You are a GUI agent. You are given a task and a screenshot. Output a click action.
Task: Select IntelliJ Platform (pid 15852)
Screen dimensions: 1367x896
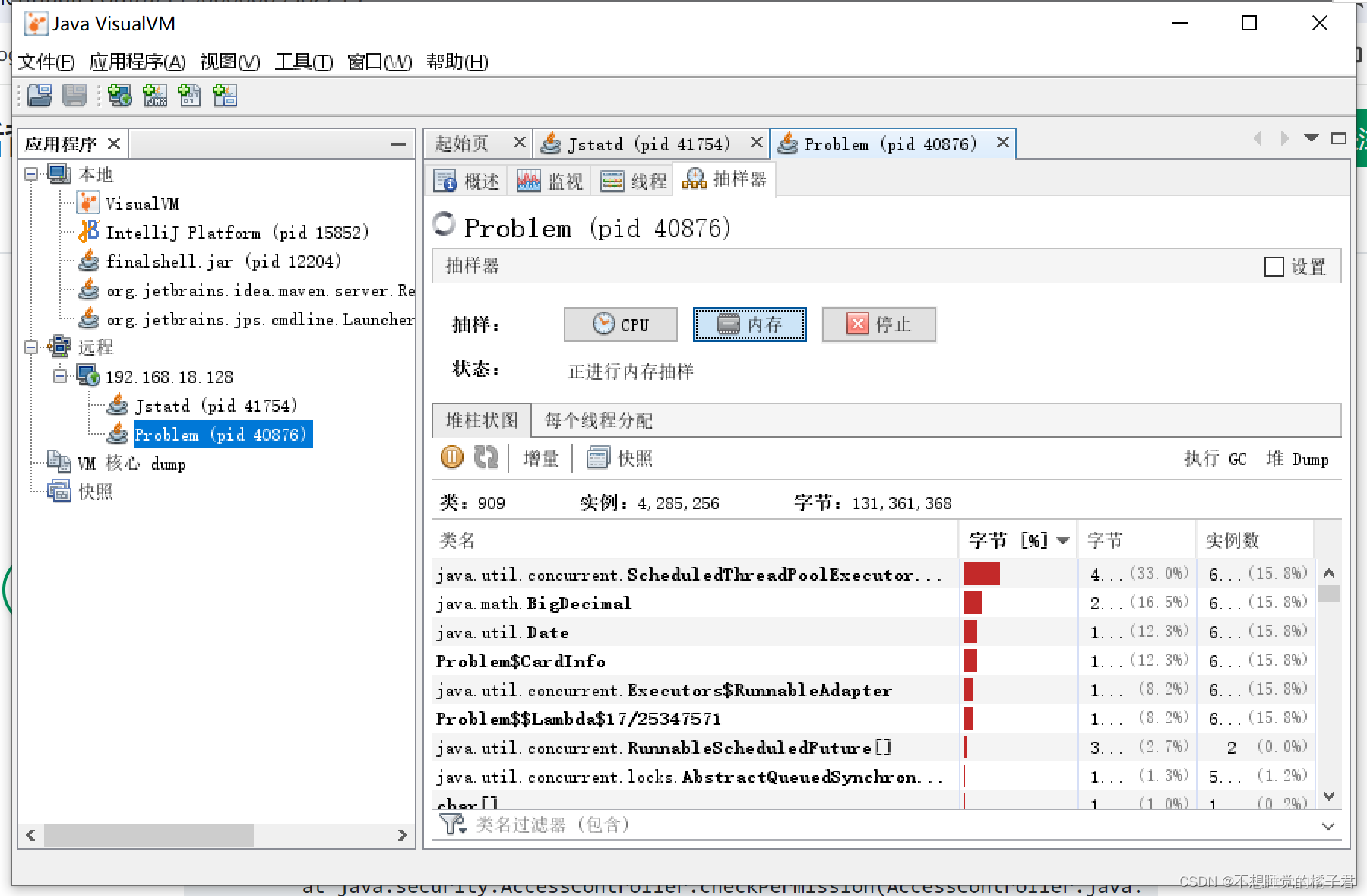click(237, 232)
